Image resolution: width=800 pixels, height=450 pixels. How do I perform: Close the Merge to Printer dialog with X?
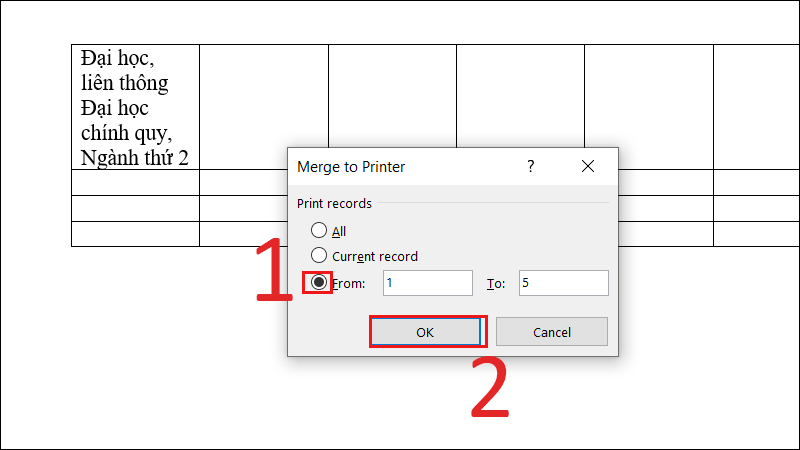[x=588, y=166]
